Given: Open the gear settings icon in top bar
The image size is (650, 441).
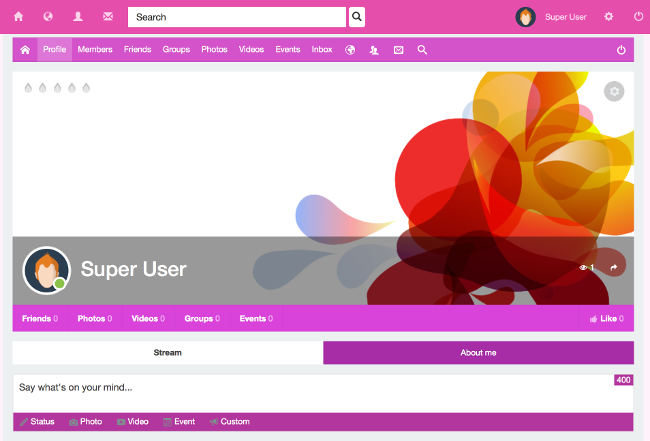Looking at the screenshot, I should 609,17.
